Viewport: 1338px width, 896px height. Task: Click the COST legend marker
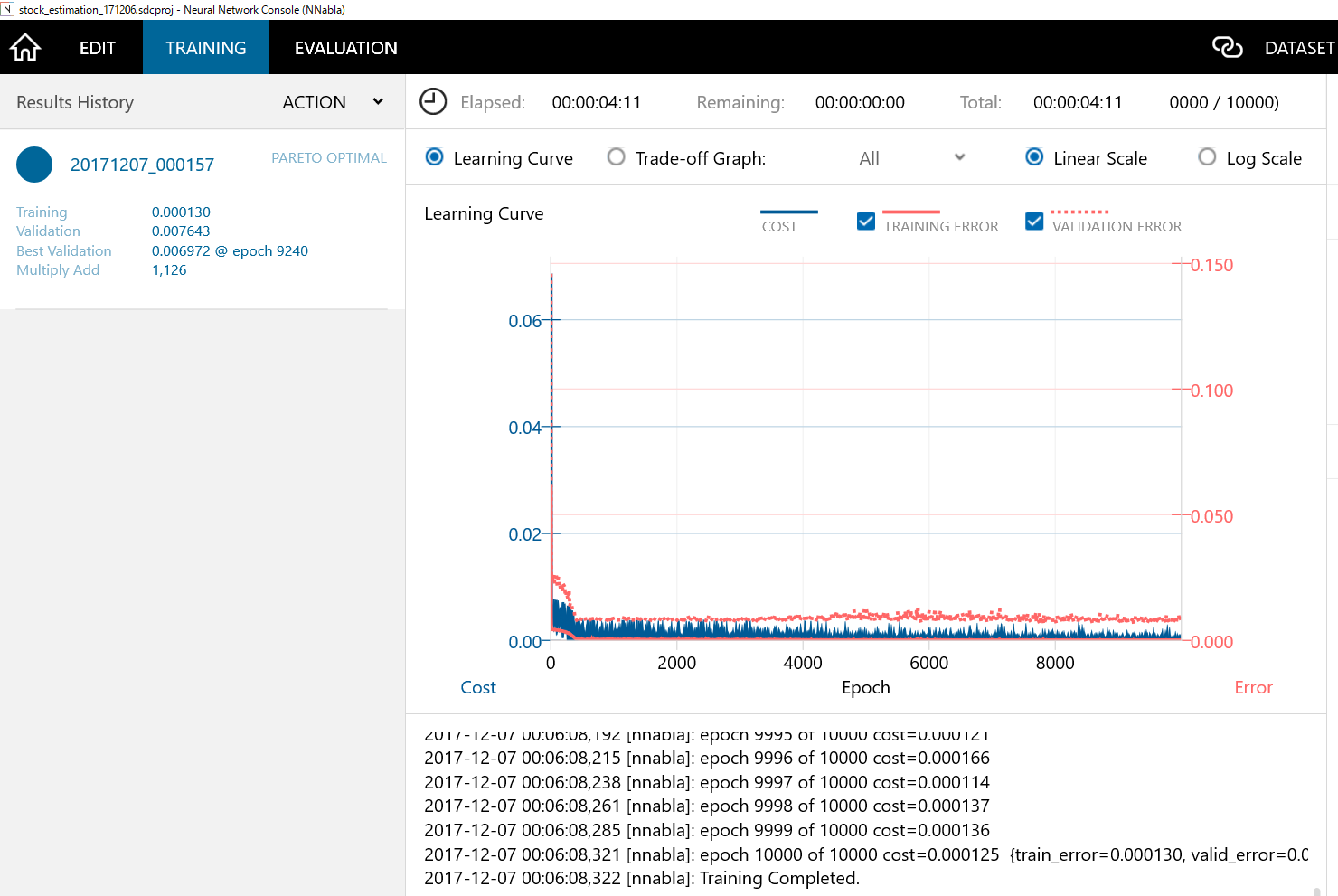click(x=788, y=212)
